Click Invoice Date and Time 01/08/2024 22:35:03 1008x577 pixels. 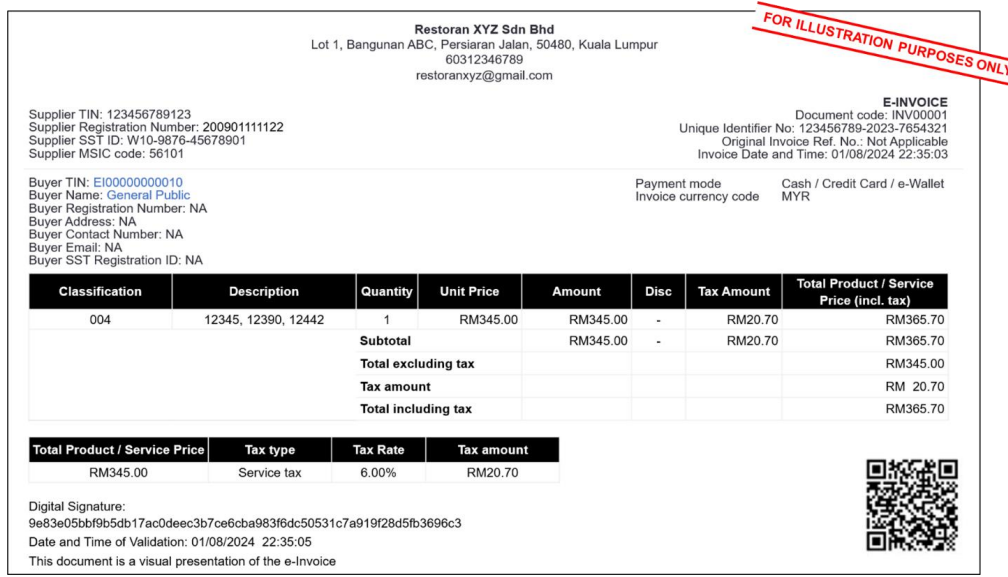click(x=822, y=154)
